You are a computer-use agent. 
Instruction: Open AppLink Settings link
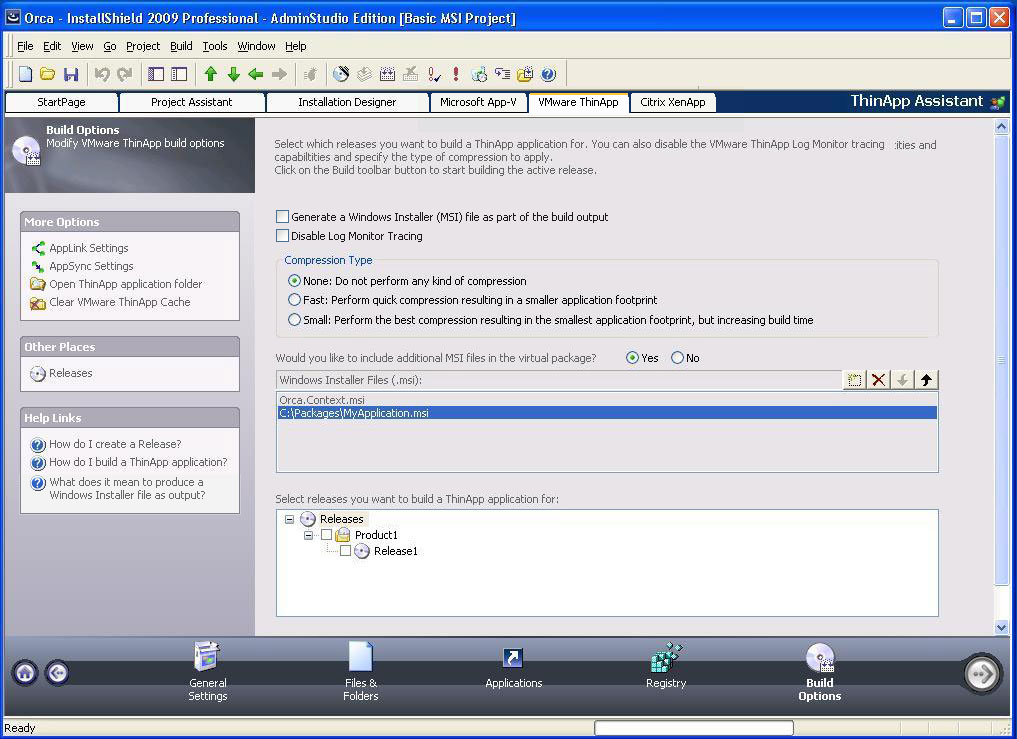pyautogui.click(x=88, y=248)
